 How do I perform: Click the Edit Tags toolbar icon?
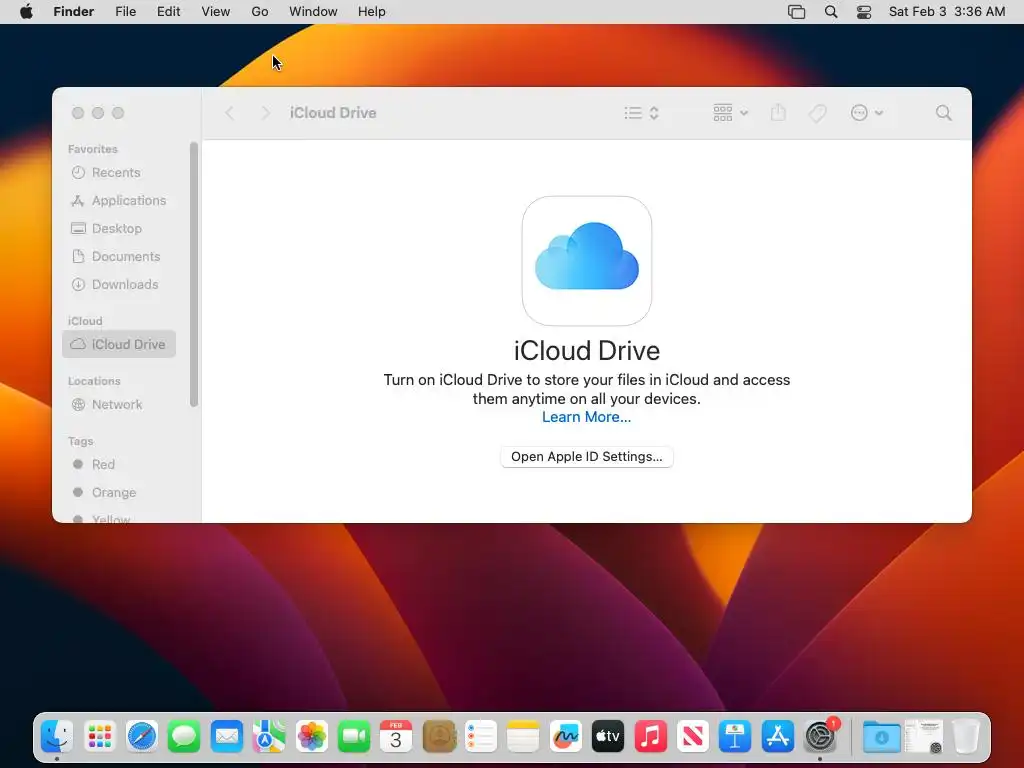pos(817,113)
